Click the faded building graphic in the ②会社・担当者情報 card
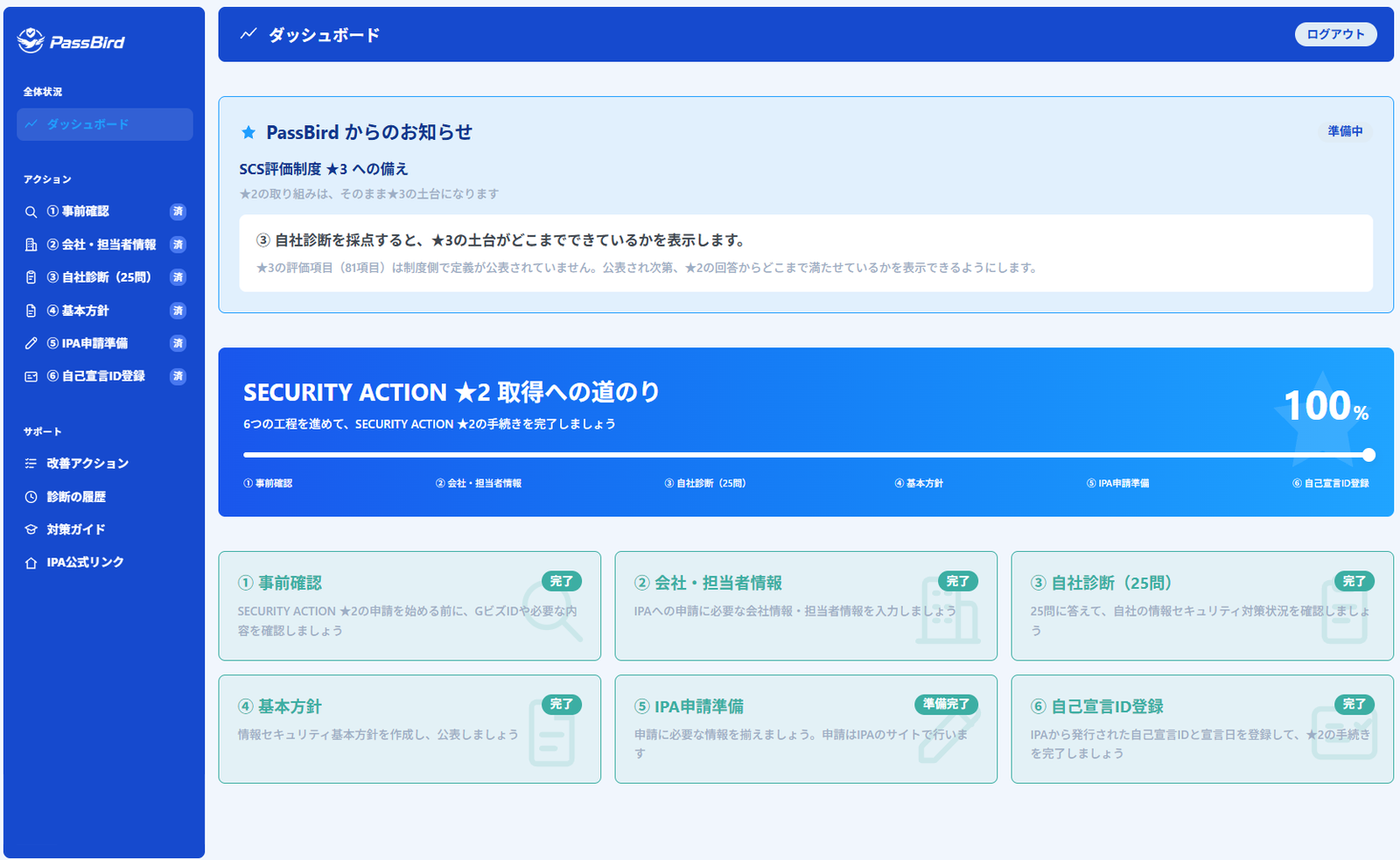The image size is (1400, 860). click(948, 612)
